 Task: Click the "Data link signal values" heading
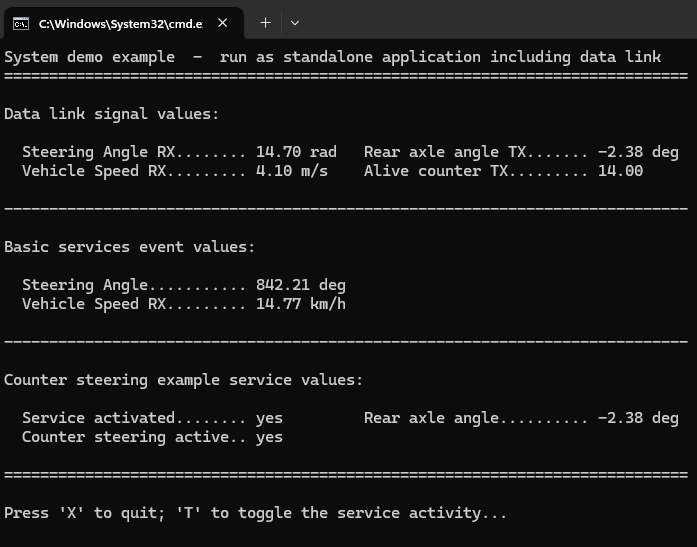click(111, 114)
